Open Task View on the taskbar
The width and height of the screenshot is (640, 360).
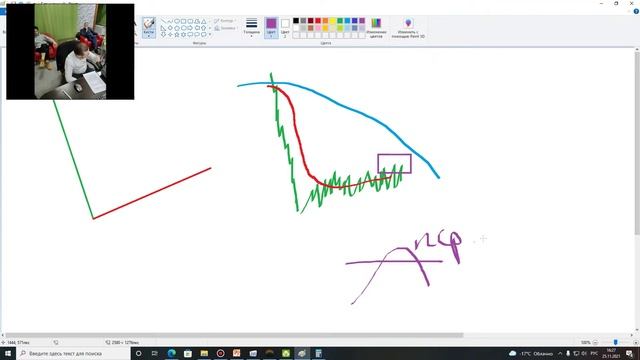pyautogui.click(x=155, y=353)
